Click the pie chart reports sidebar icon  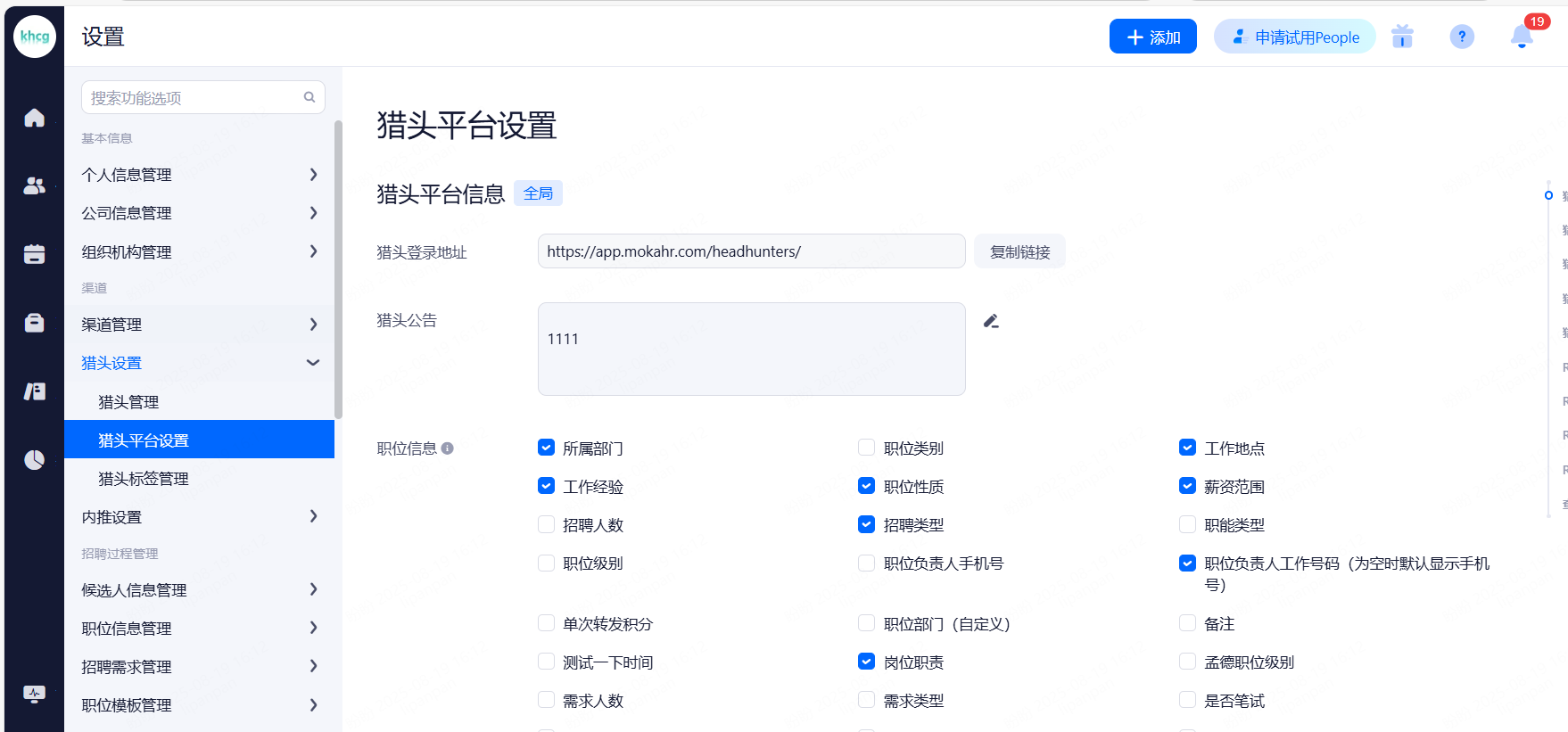(34, 459)
